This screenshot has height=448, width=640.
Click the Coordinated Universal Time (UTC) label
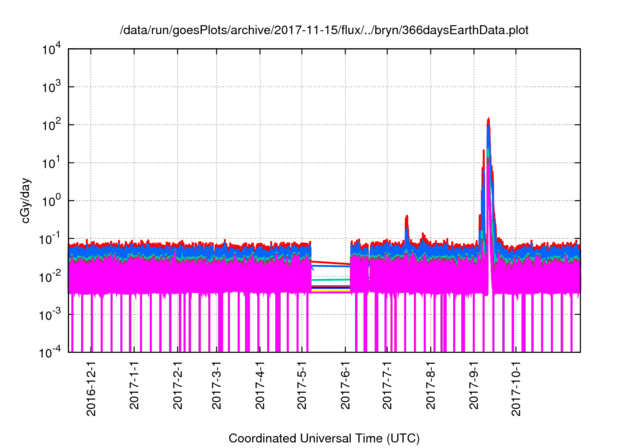tap(324, 439)
